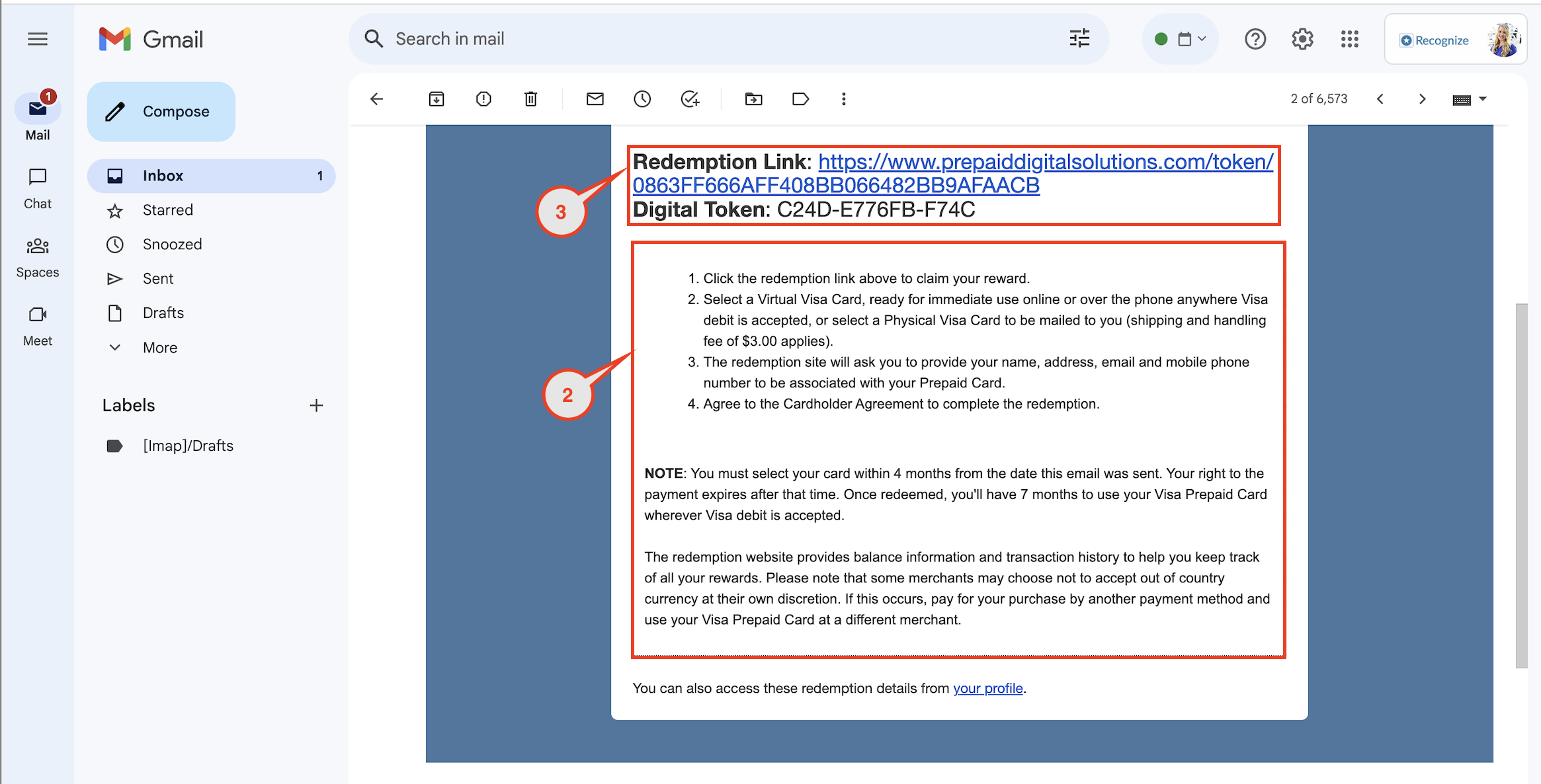Screen dimensions: 1541x784
Task: Open the main menu hamburger icon
Action: pos(38,39)
